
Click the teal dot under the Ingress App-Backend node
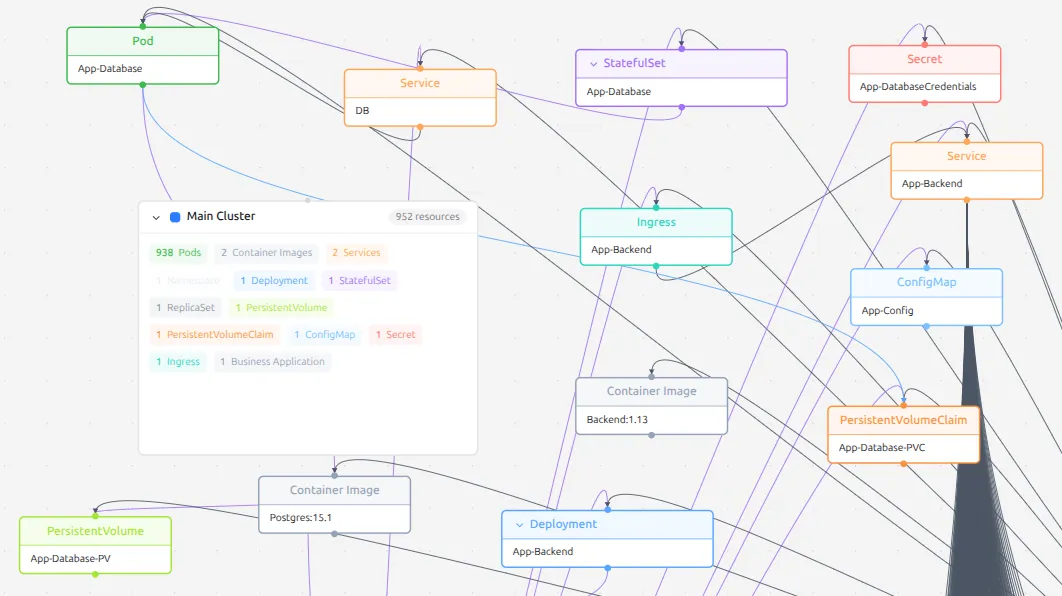pyautogui.click(x=656, y=265)
